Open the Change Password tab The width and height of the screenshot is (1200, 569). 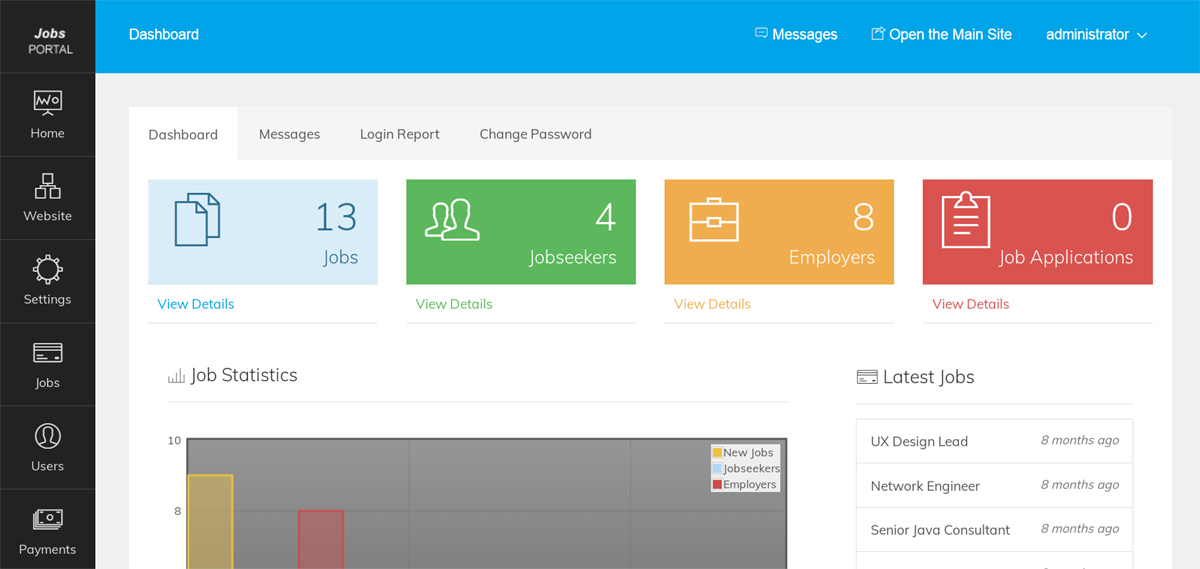tap(535, 134)
